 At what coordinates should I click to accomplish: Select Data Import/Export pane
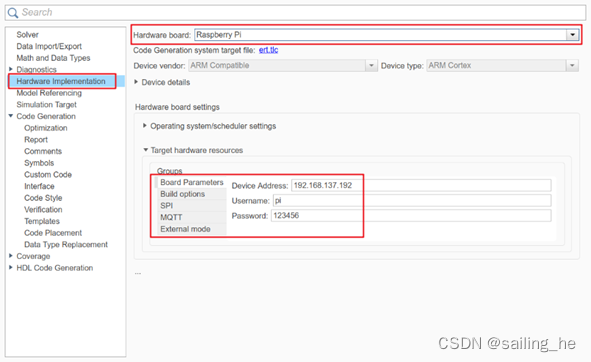pos(49,46)
